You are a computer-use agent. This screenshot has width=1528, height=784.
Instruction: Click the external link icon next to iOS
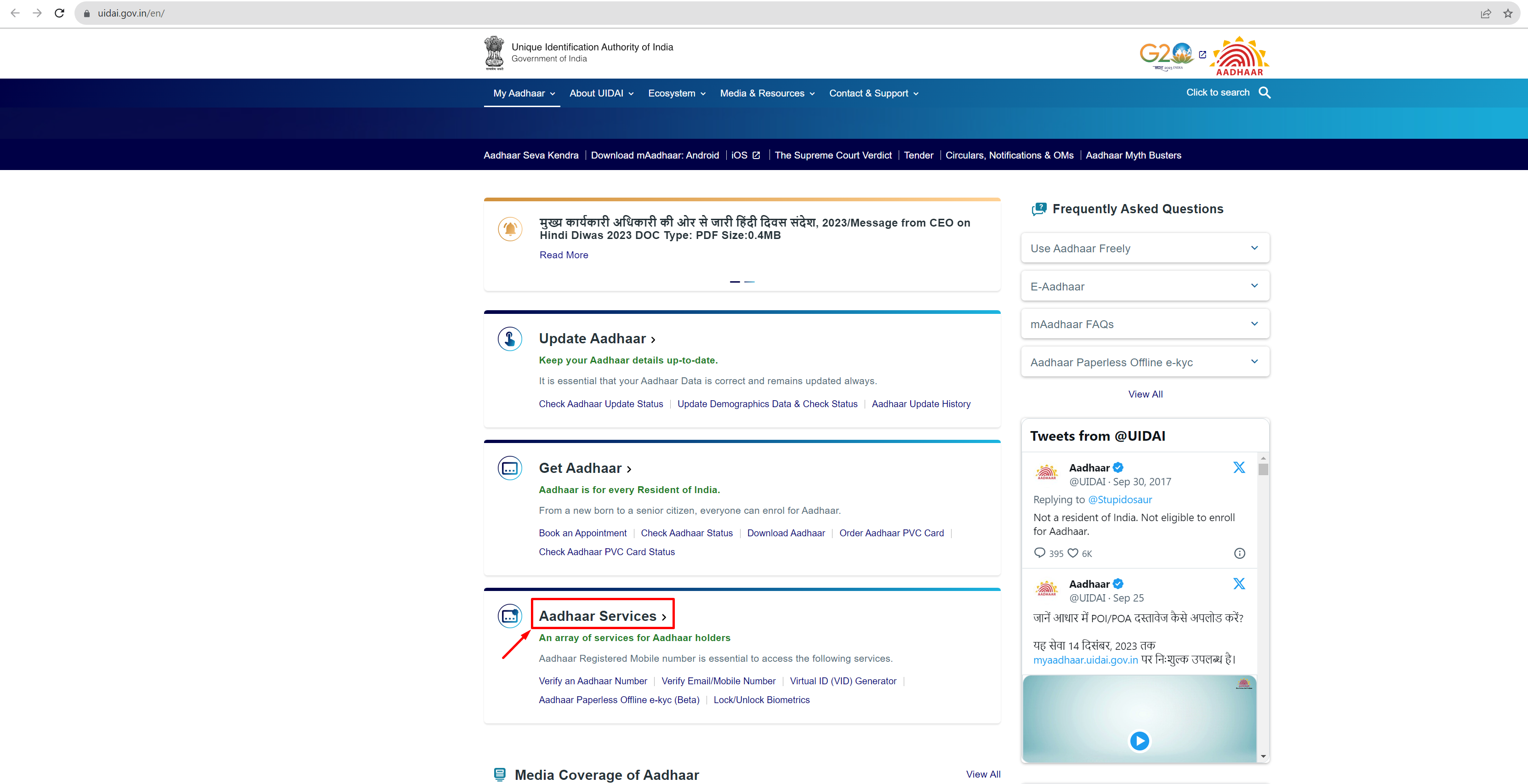tap(756, 155)
